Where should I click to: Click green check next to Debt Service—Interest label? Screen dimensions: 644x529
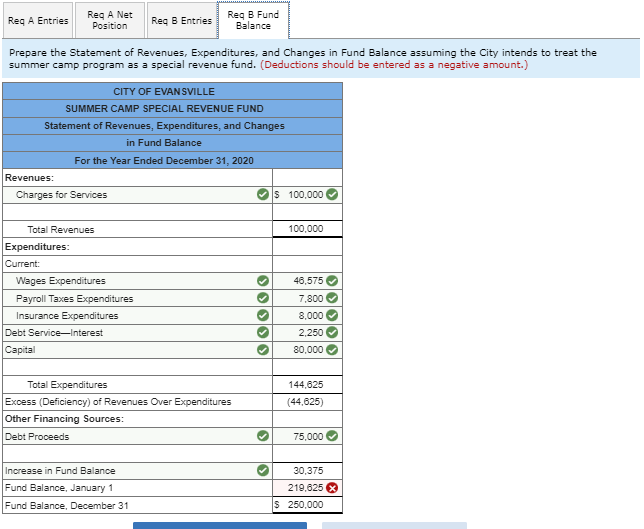[263, 332]
